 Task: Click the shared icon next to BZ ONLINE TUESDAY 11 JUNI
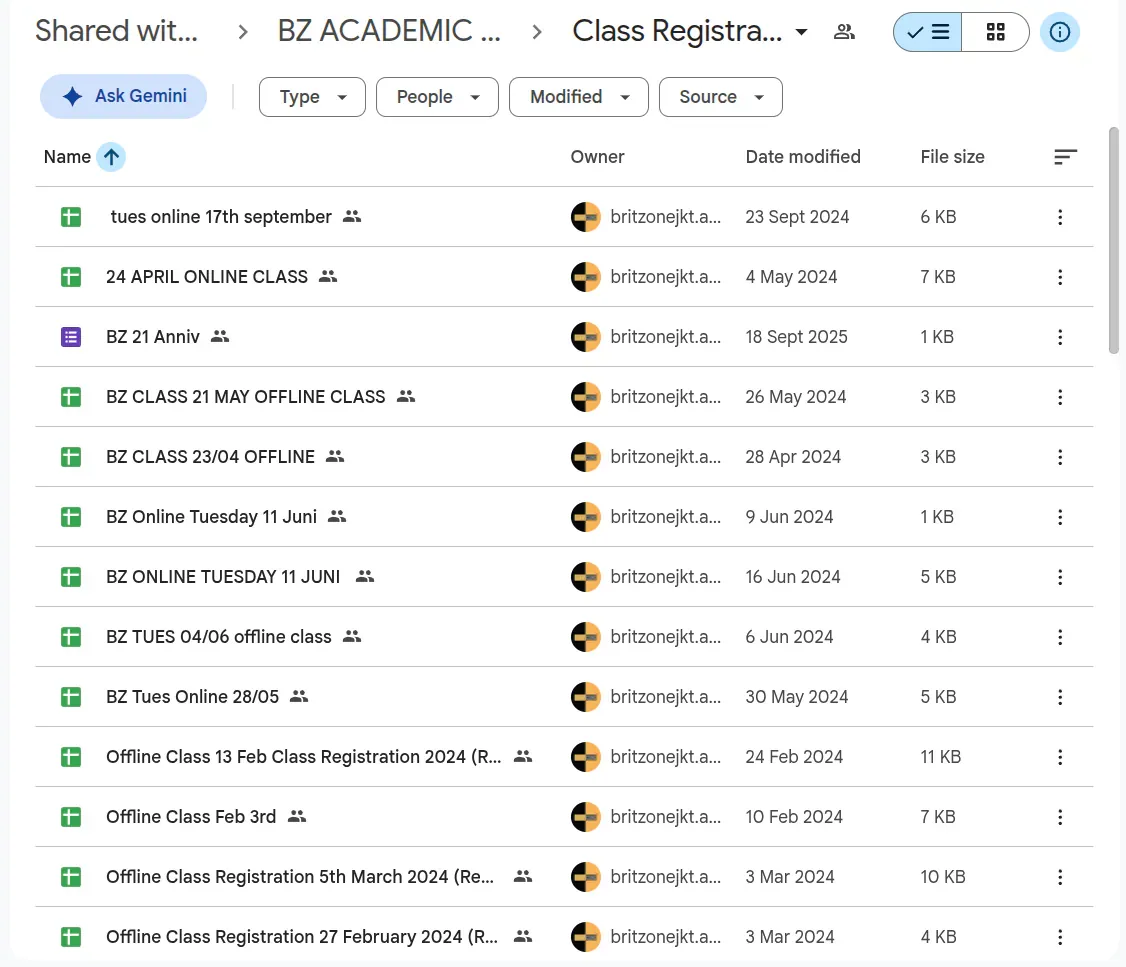click(365, 576)
